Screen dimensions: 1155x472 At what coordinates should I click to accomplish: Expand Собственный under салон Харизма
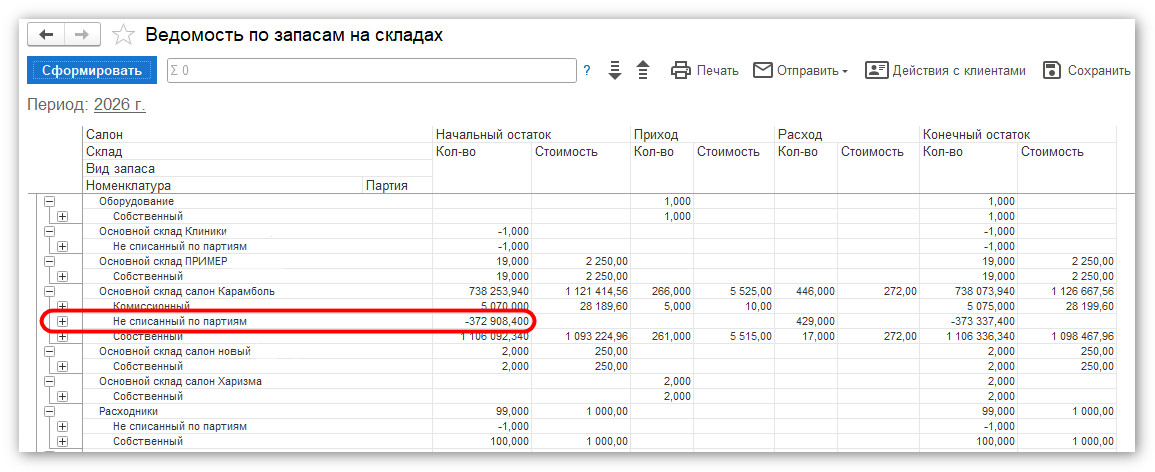coord(63,396)
